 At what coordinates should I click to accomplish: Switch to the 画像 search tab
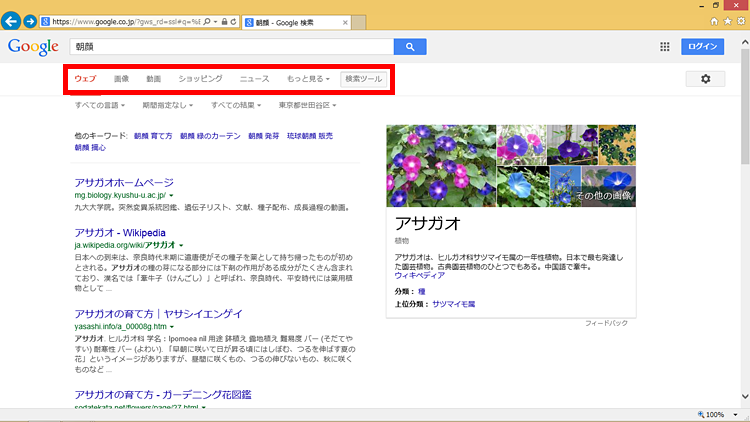point(121,78)
